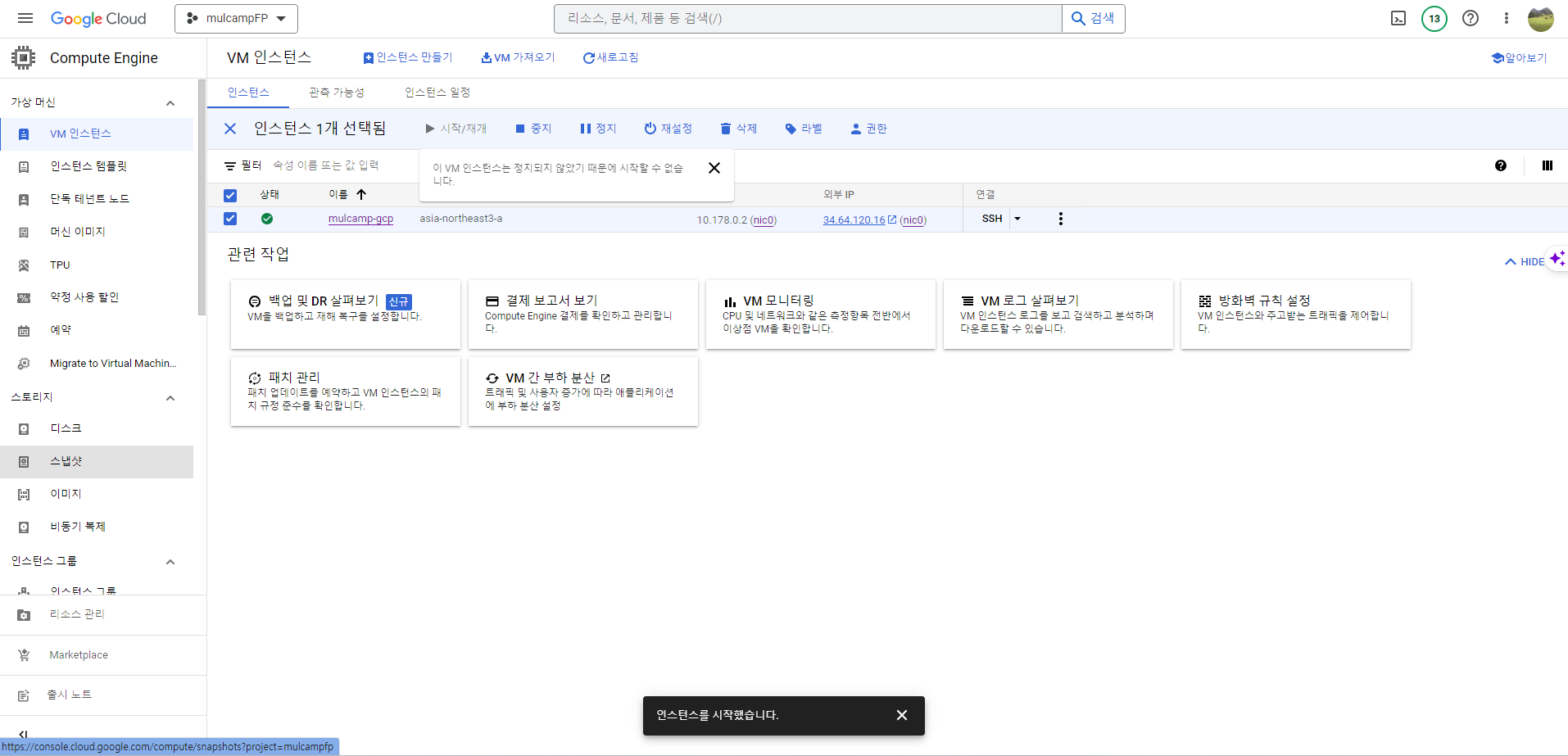Screen dimensions: 1568x756
Task: Open the help question mark icon
Action: point(1471,18)
